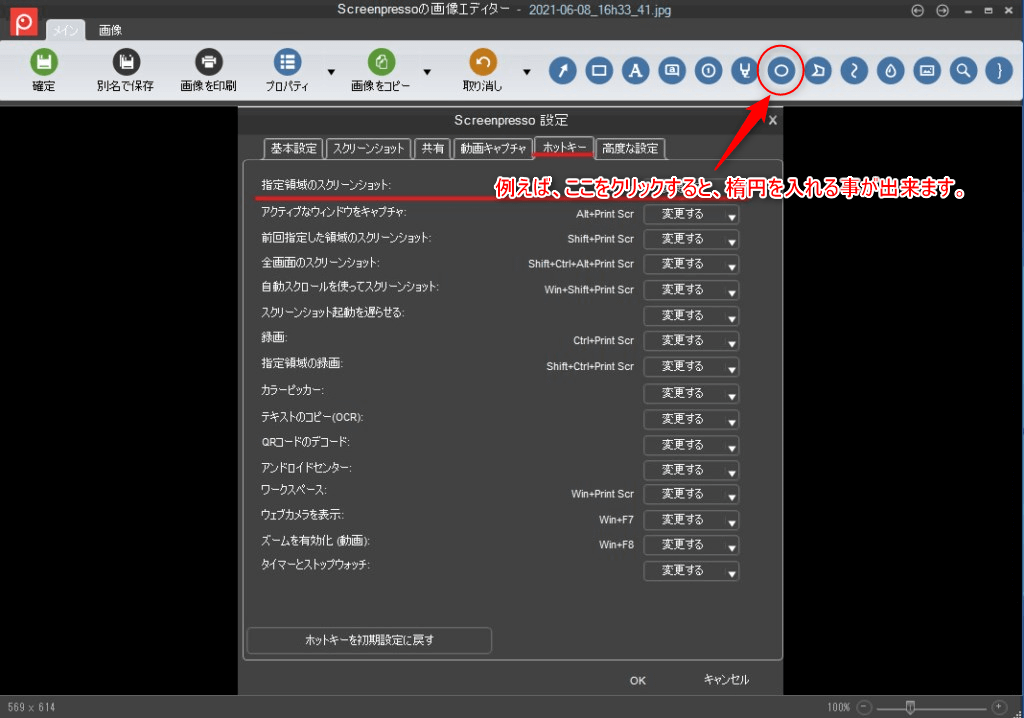Expand the 画像をコピー dropdown arrow

(x=427, y=72)
